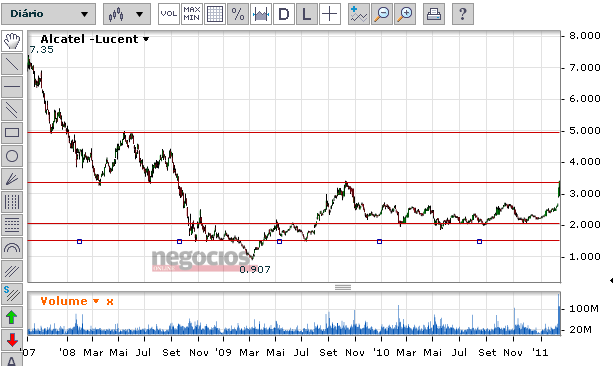613x366 pixels.
Task: Close the Volume panel with x
Action: [x=110, y=302]
